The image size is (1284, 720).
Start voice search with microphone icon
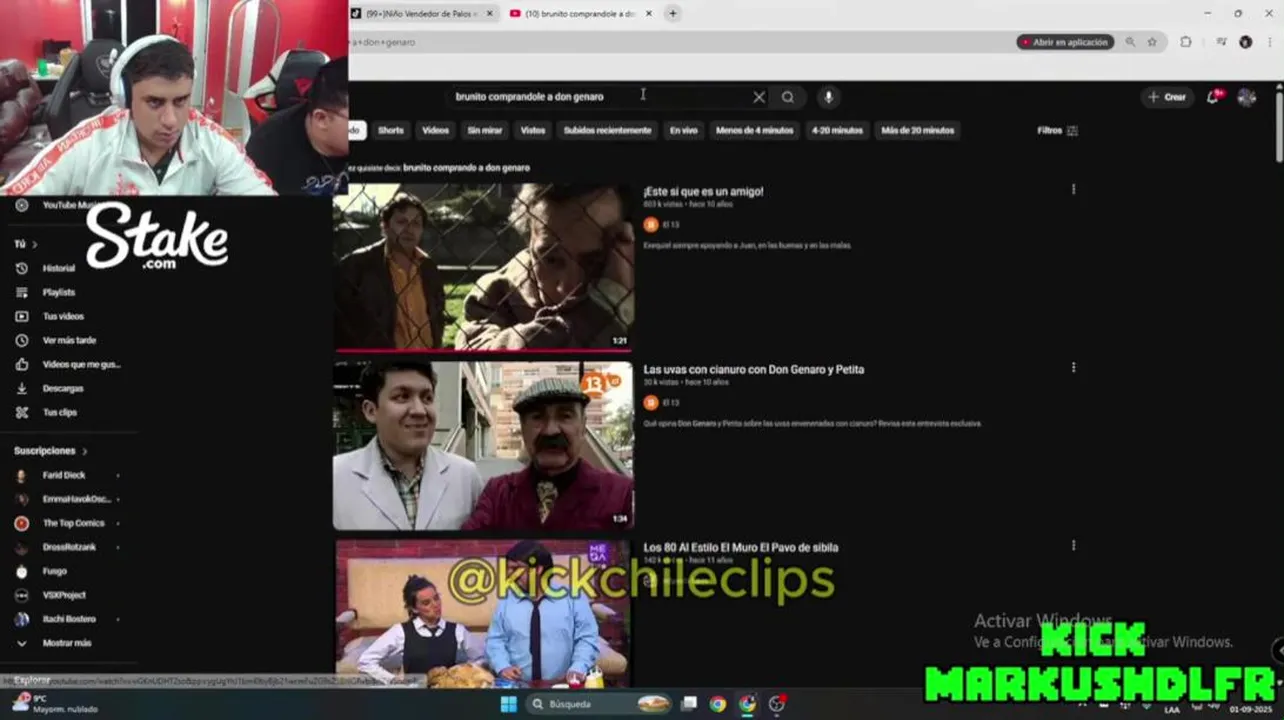(x=828, y=97)
